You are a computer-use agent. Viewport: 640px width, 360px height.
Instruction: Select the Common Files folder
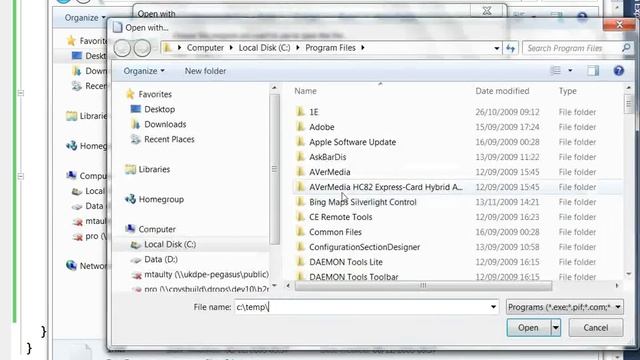[x=336, y=232]
